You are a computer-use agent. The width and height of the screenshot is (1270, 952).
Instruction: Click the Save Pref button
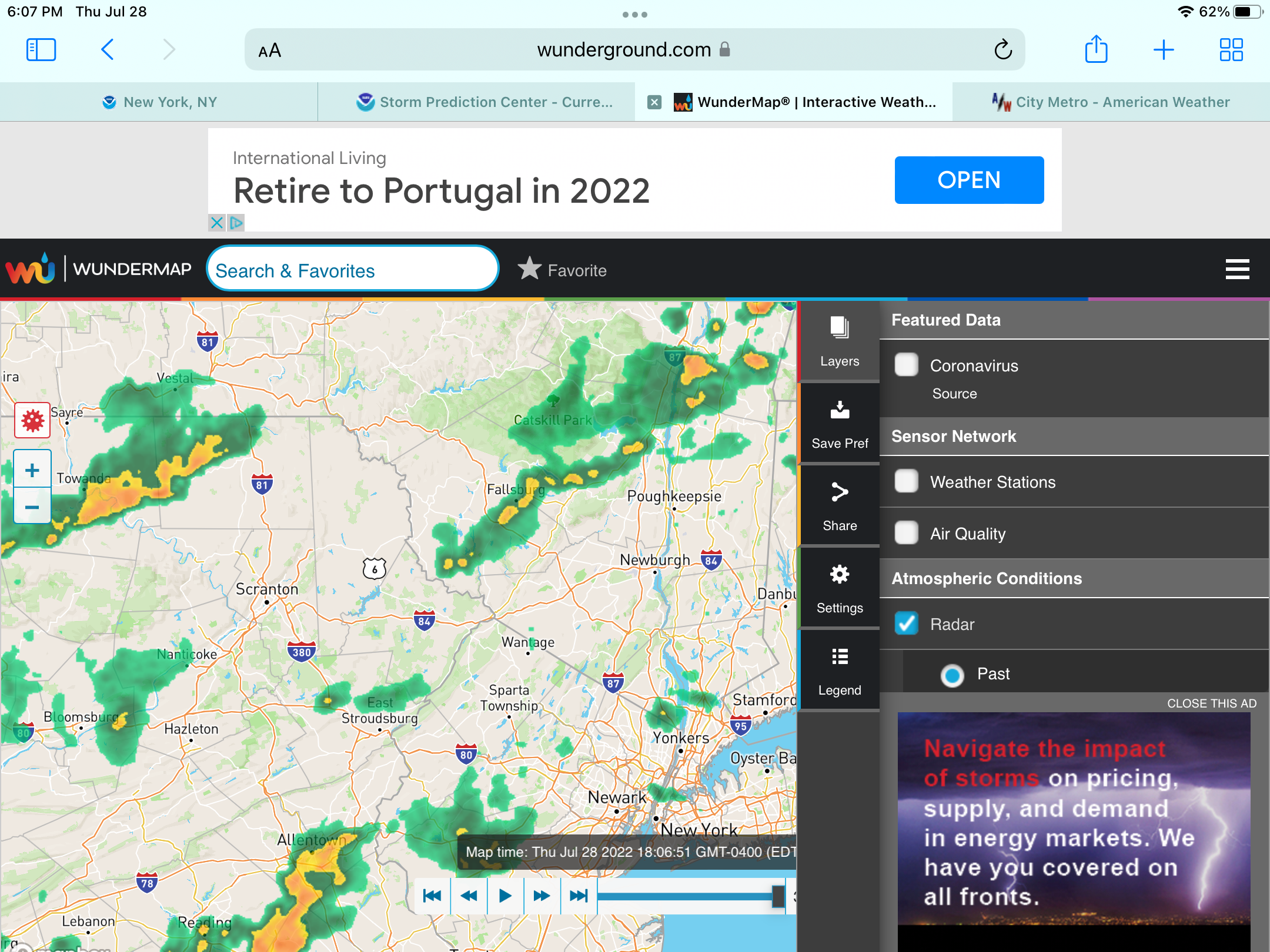(840, 424)
